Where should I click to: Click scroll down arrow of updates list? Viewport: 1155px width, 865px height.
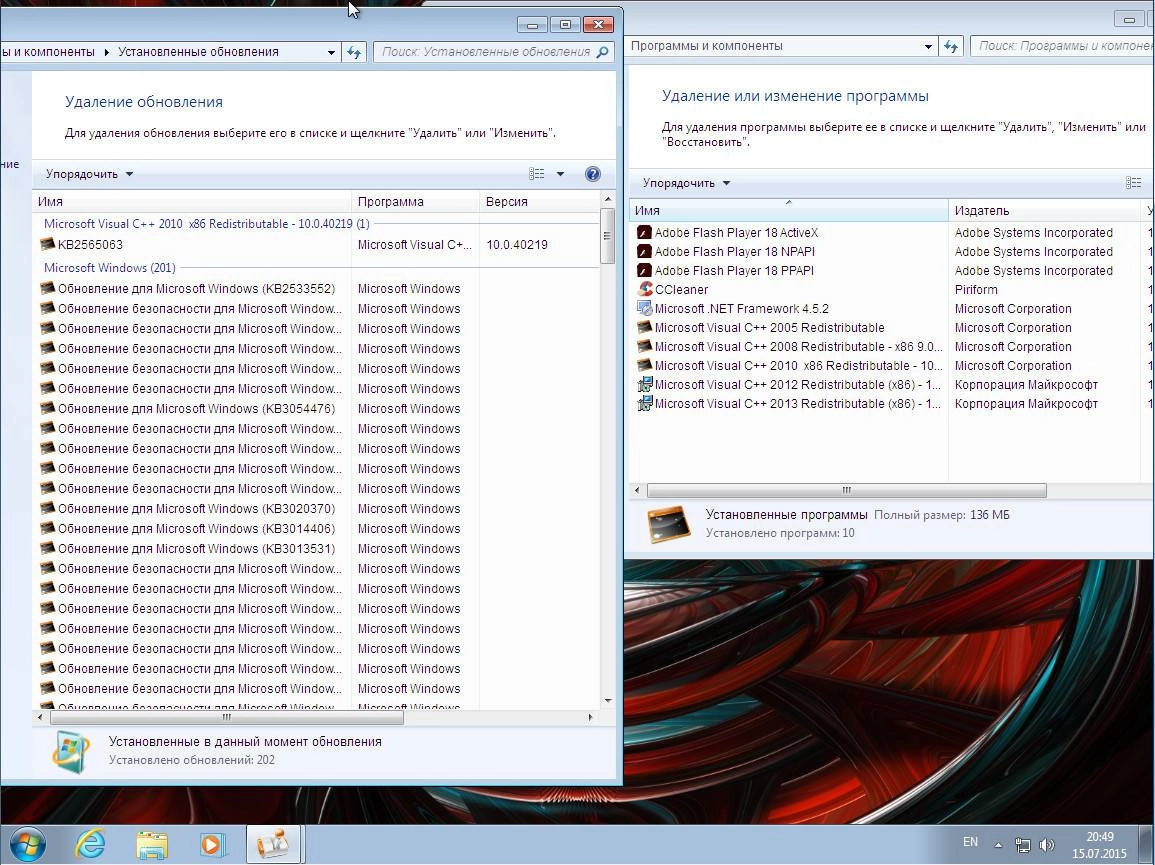click(x=608, y=701)
